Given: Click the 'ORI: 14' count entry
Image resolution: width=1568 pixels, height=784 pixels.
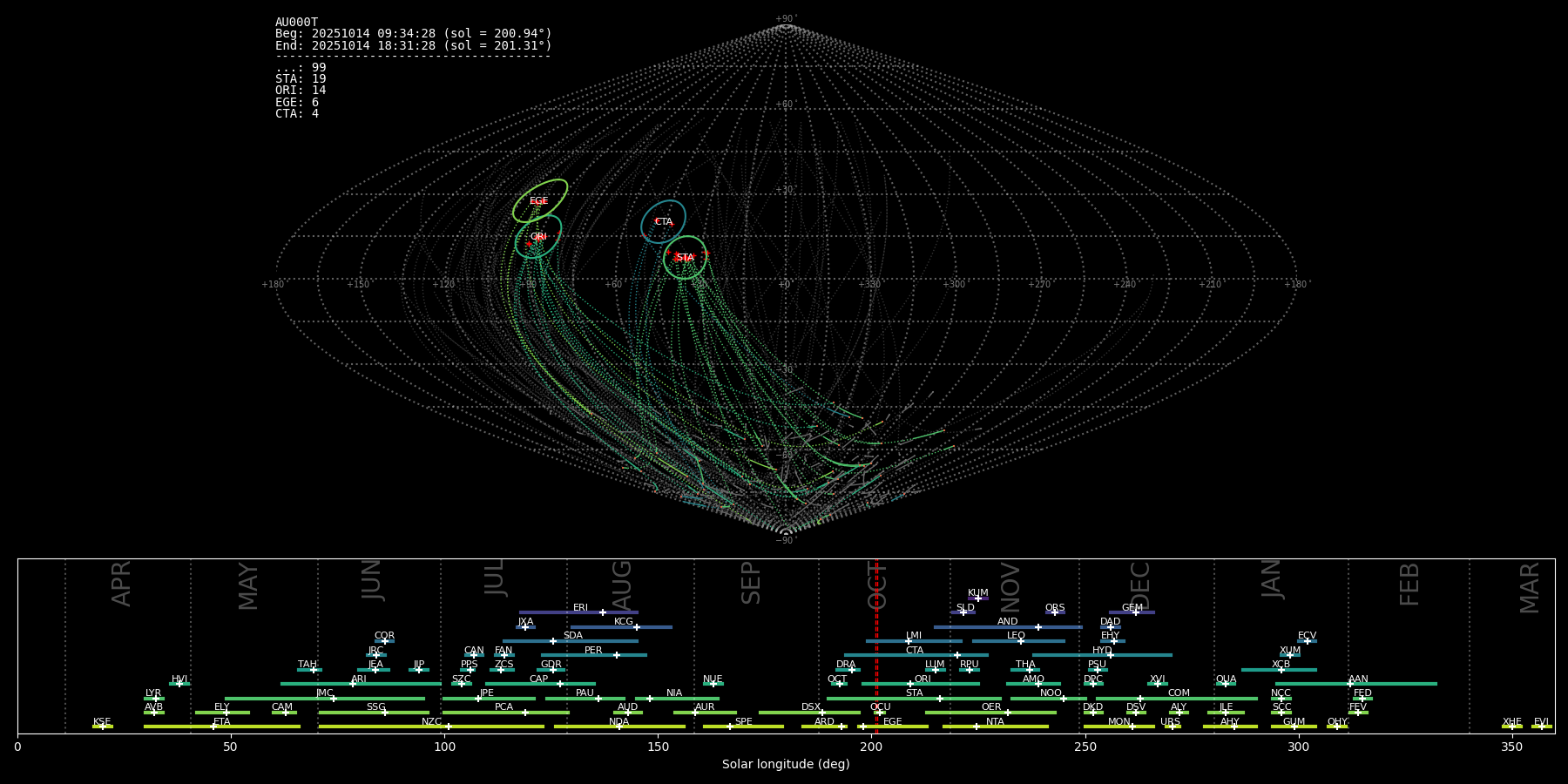Looking at the screenshot, I should tap(301, 91).
